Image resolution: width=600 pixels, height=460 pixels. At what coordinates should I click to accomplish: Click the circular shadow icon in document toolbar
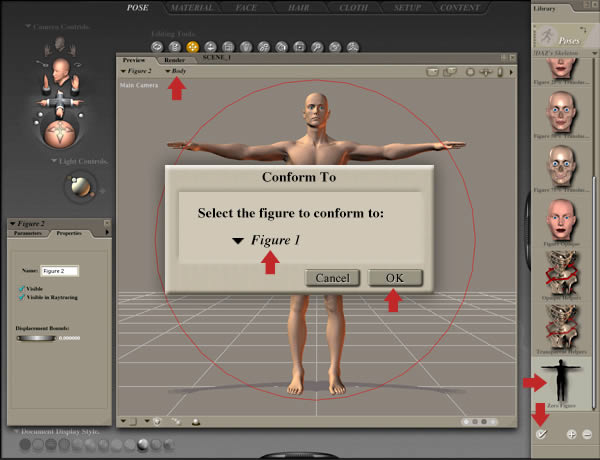[470, 72]
